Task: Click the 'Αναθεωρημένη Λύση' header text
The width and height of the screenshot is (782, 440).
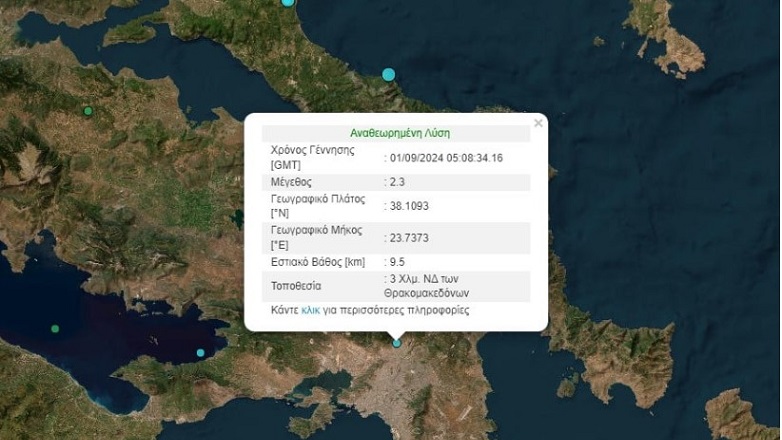Action: tap(400, 133)
